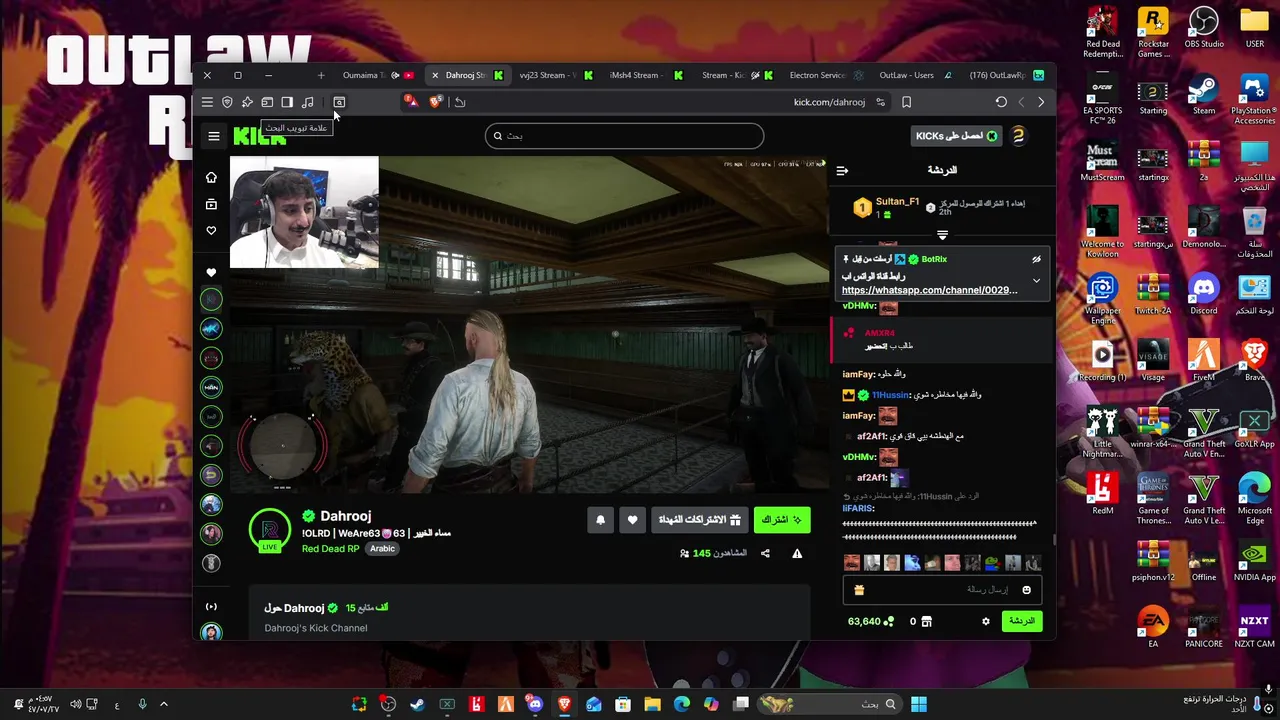The width and height of the screenshot is (1280, 720).
Task: Open the Windows Start button on taskbar
Action: tap(918, 704)
